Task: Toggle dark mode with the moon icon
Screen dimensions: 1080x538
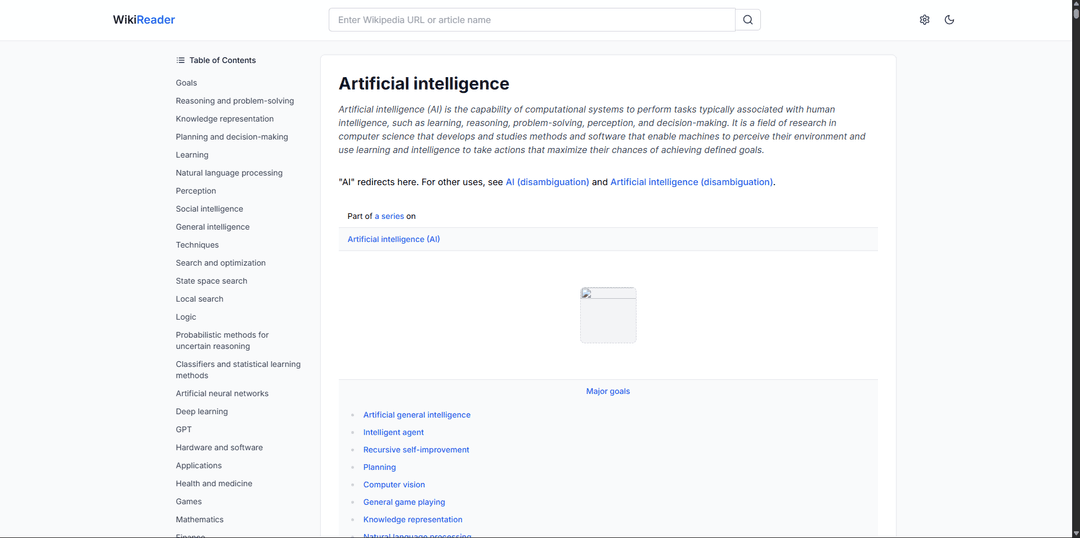Action: pyautogui.click(x=949, y=20)
